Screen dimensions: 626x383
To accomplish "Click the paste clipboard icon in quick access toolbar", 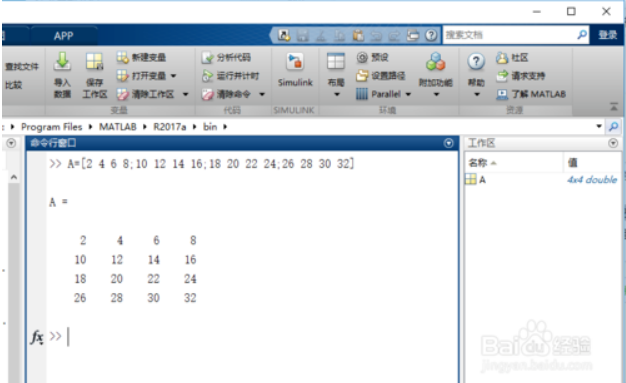I will 358,36.
